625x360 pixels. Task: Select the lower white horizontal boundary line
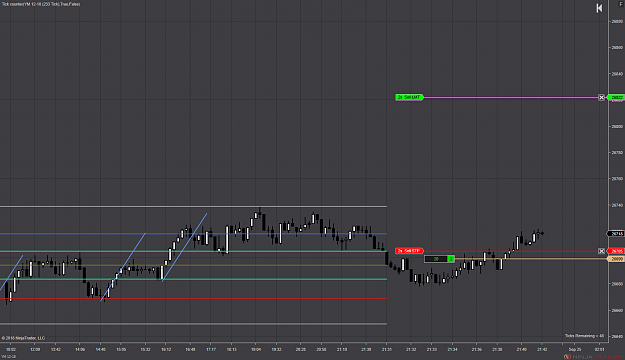click(x=193, y=324)
